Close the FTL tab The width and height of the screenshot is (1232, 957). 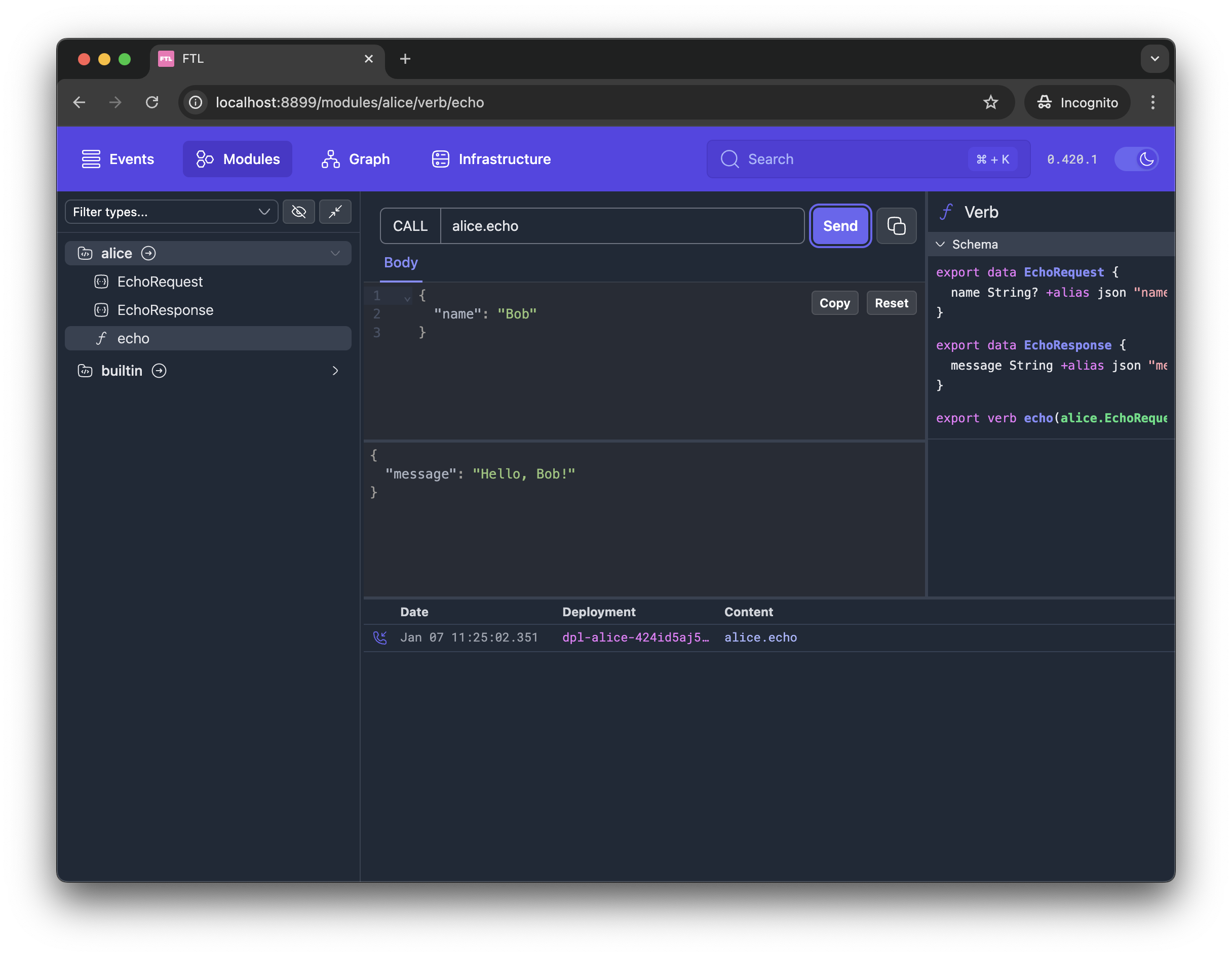368,59
